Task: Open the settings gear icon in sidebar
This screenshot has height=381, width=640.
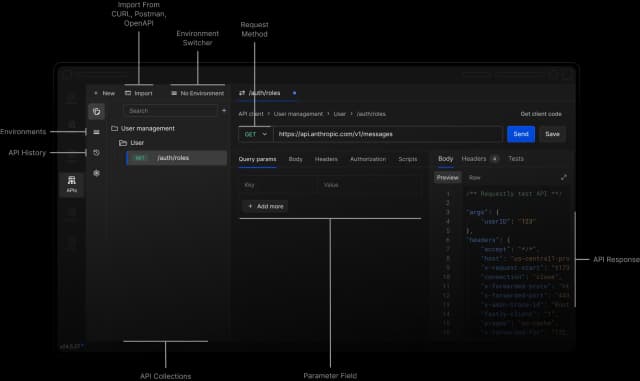Action: (96, 173)
